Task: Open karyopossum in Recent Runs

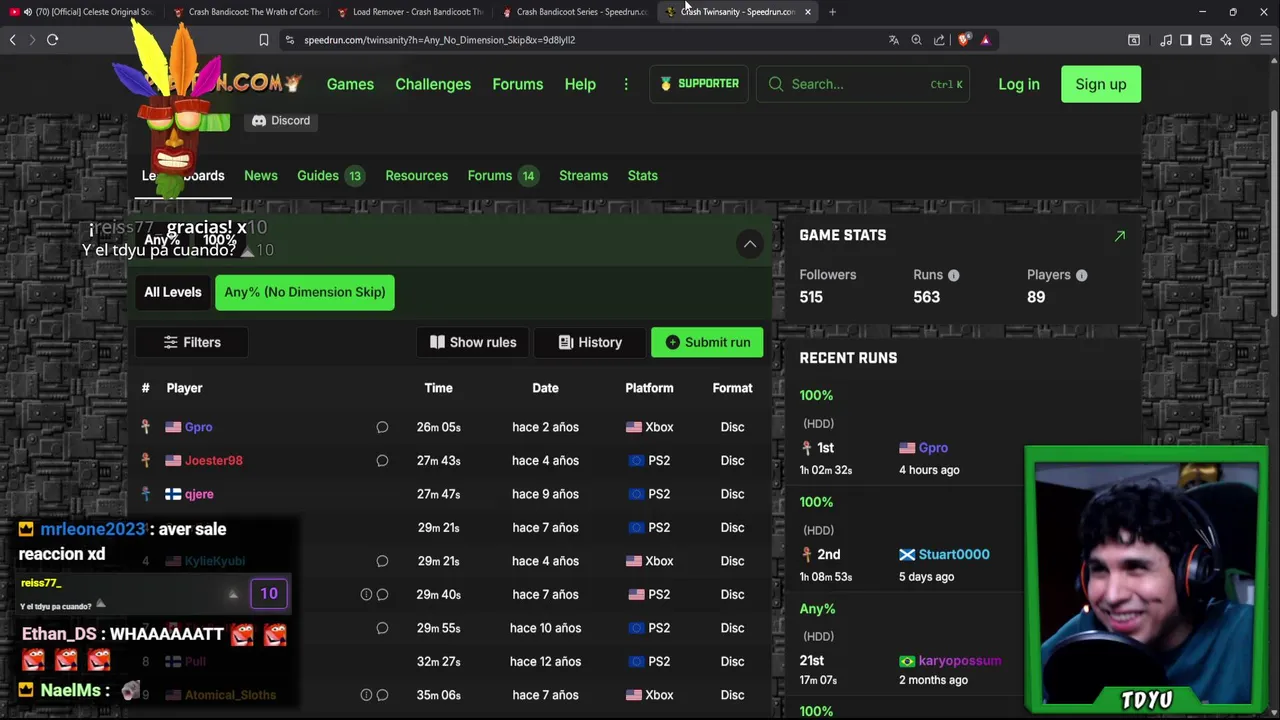Action: (x=960, y=661)
